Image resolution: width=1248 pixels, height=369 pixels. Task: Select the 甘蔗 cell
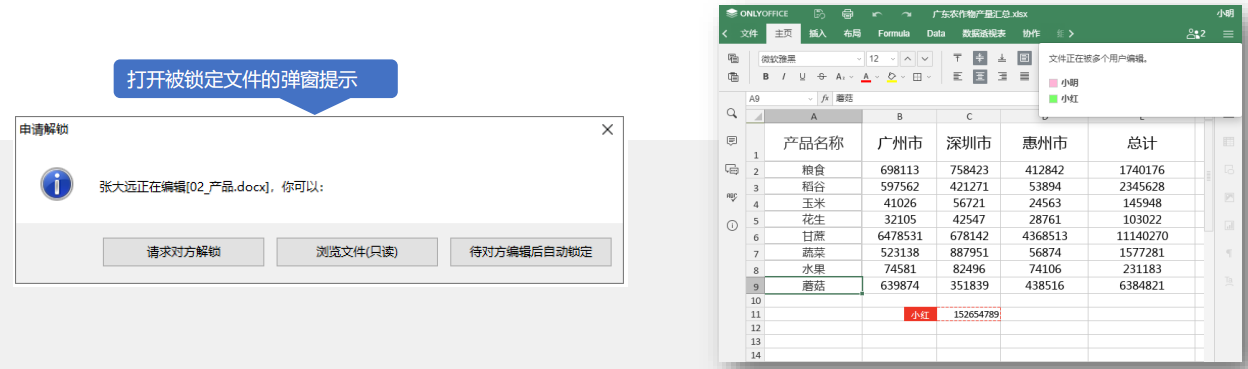814,236
